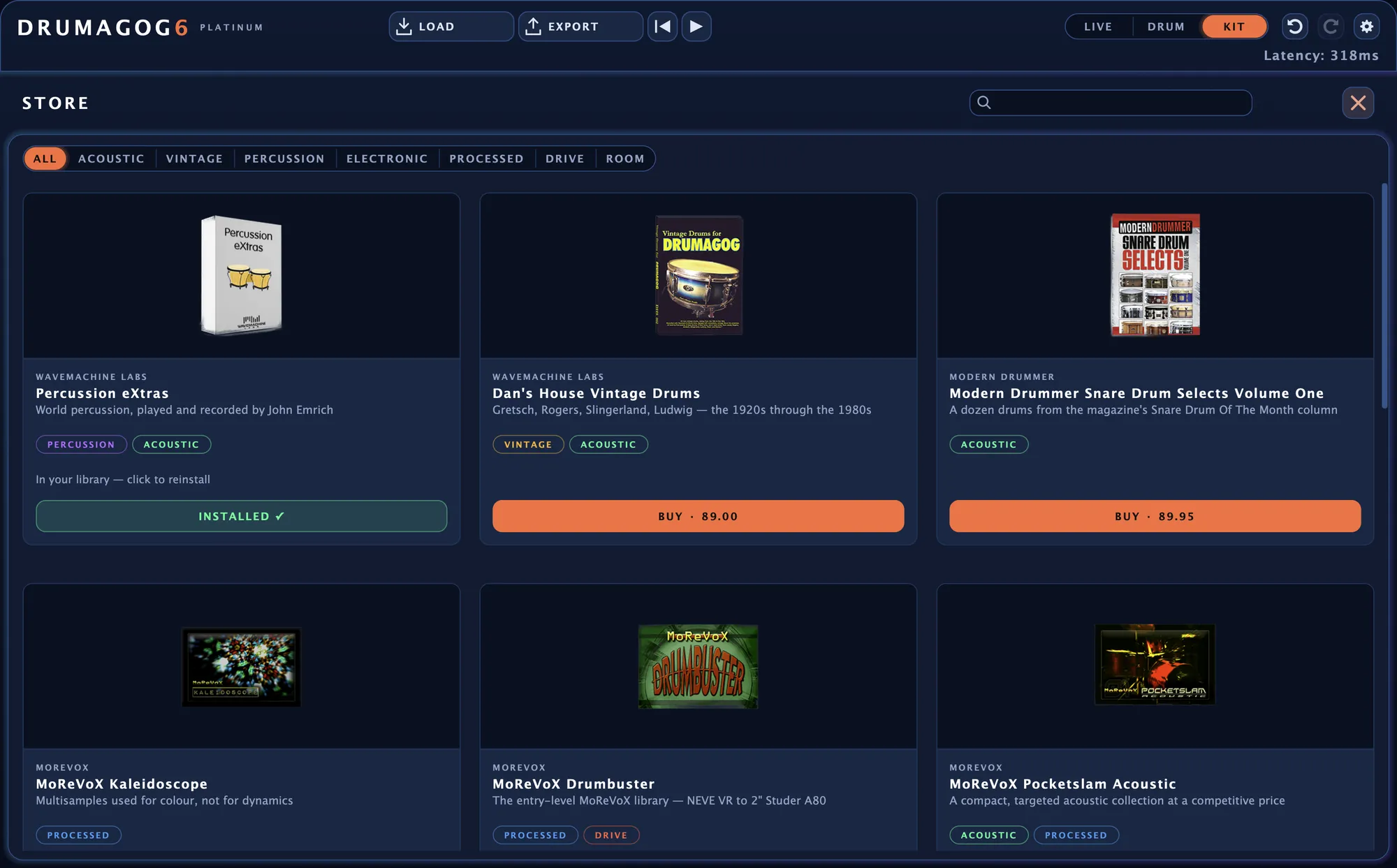
Task: Click PROCESSED tag on Kaleidoscope card
Action: (78, 835)
